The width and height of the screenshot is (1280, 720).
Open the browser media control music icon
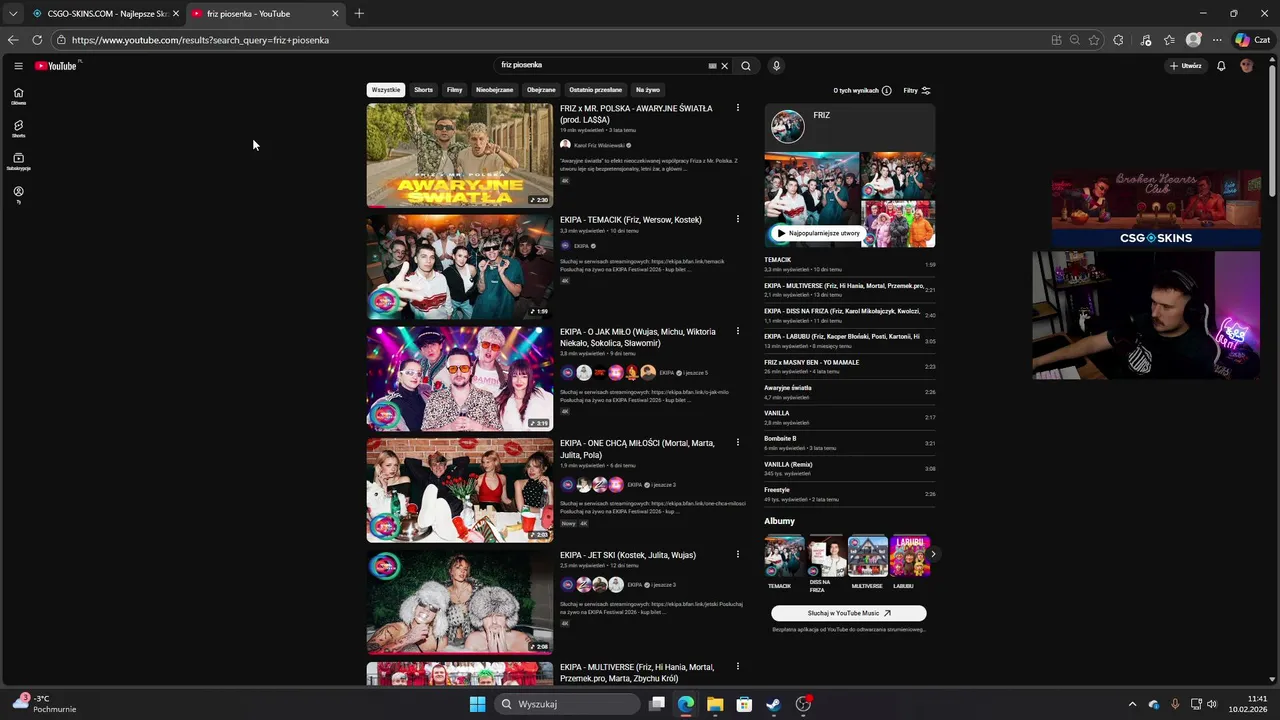point(1146,40)
